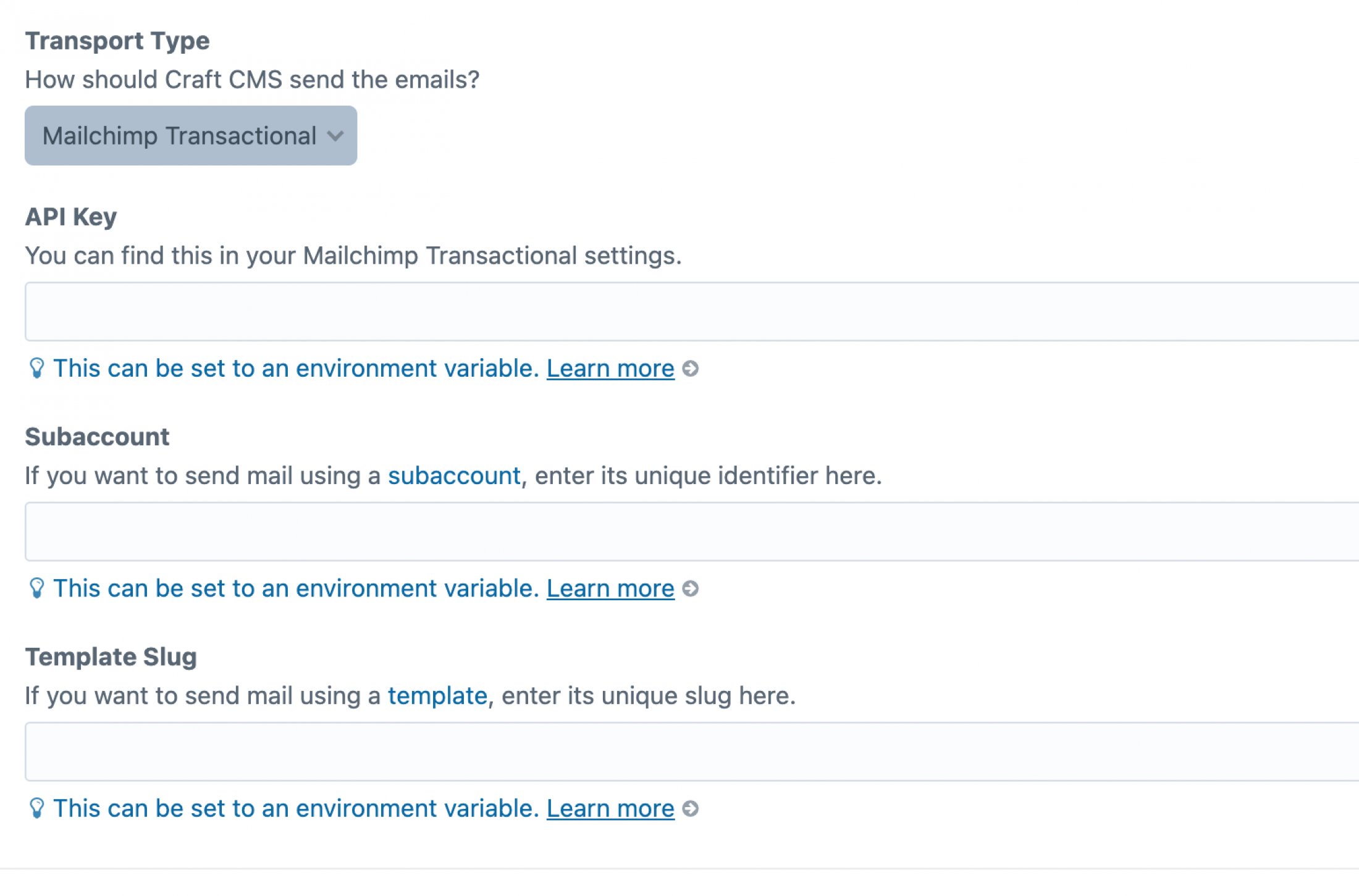The image size is (1359, 896).
Task: Click the Template Slug heading
Action: tap(111, 656)
